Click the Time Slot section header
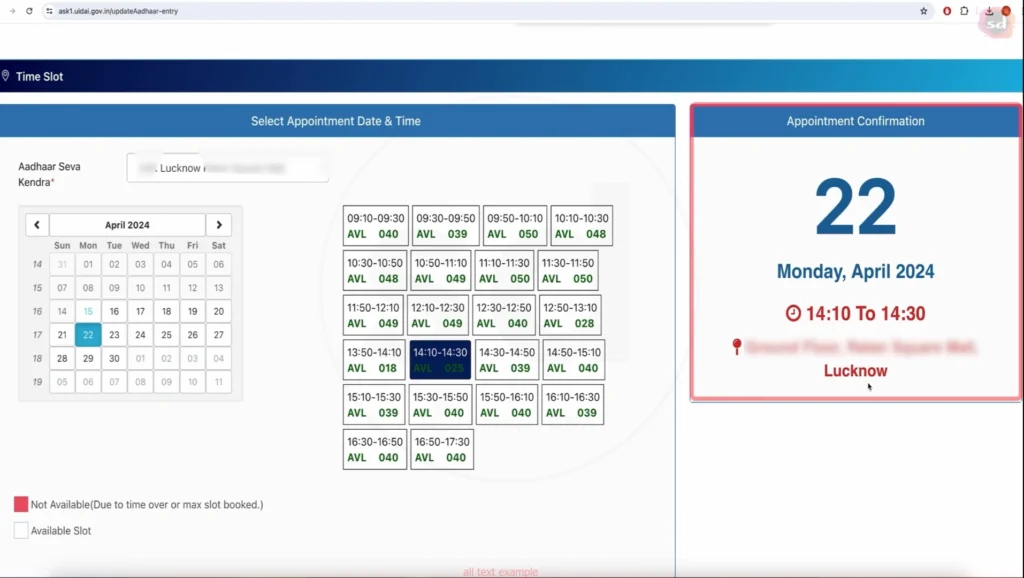1024x578 pixels. tap(40, 76)
